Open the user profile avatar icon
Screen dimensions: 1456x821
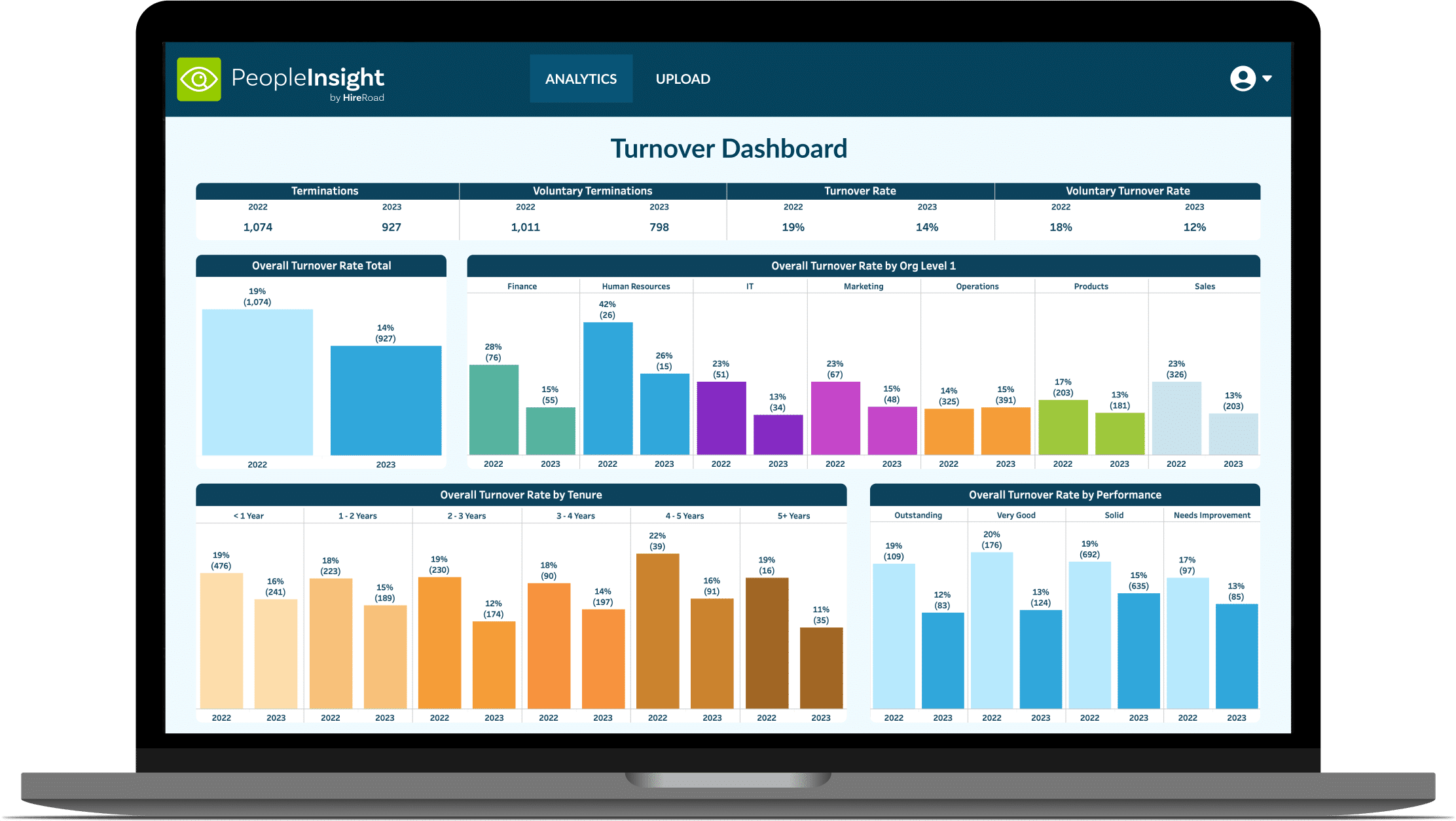click(x=1243, y=79)
